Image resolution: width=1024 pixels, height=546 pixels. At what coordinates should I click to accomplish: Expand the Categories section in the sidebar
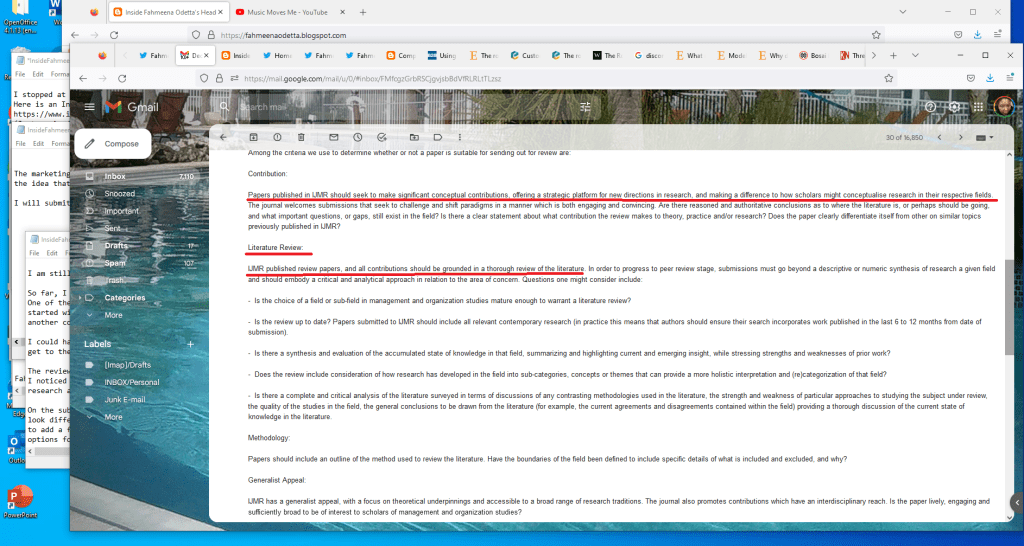click(125, 298)
